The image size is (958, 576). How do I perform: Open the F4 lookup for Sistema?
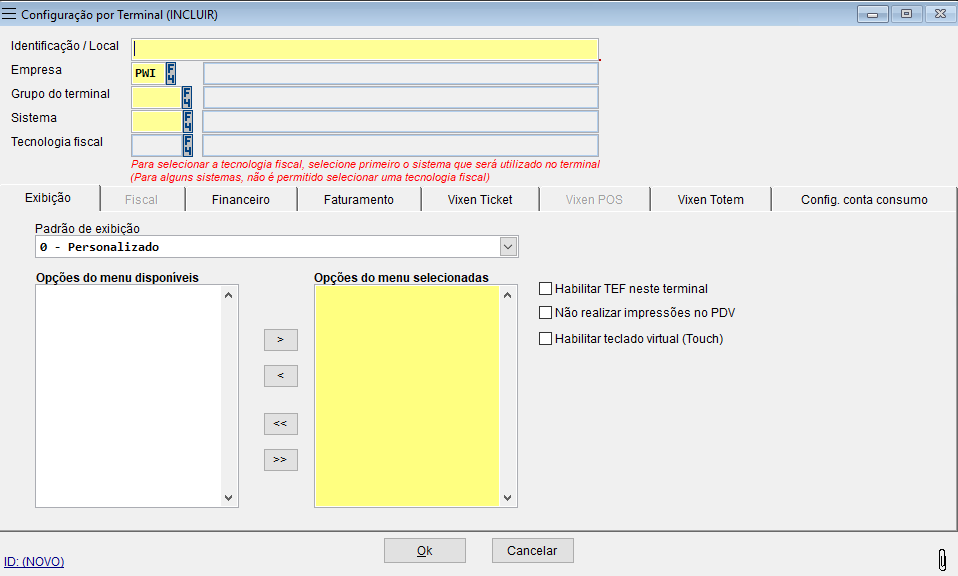click(x=186, y=120)
